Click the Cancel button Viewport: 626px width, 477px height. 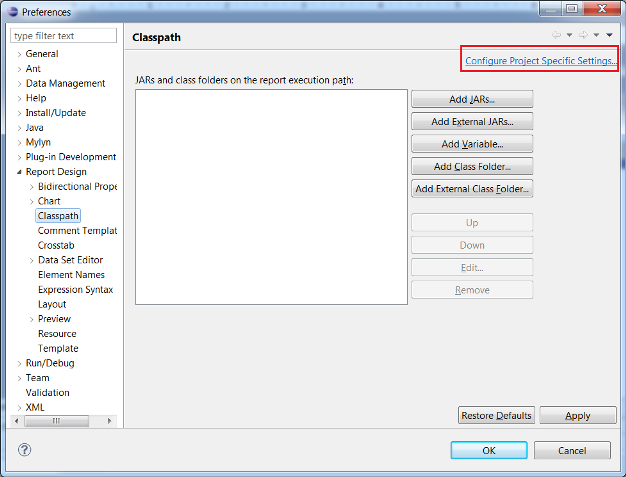click(572, 450)
